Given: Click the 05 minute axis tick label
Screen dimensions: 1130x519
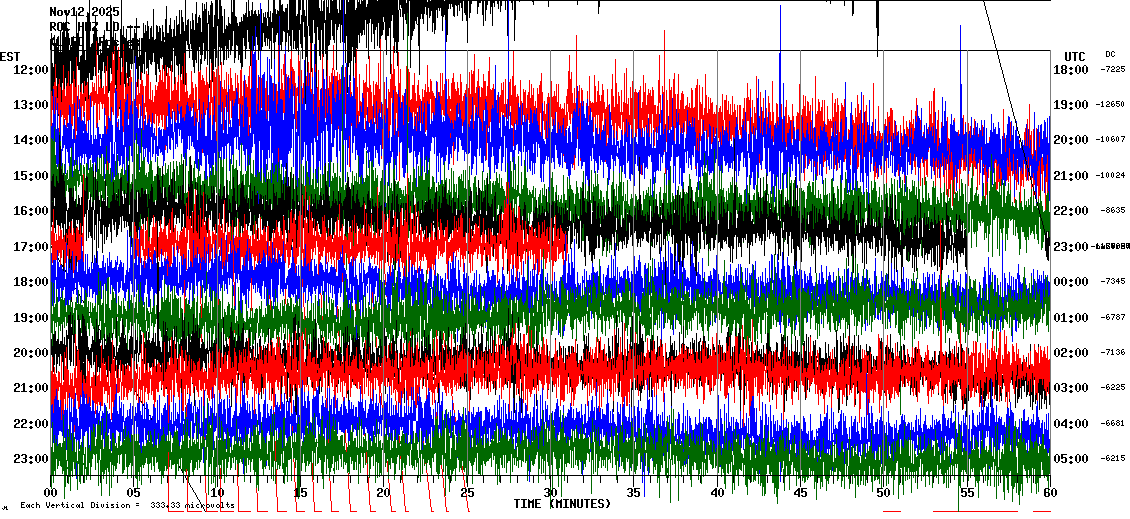Looking at the screenshot, I should (134, 493).
